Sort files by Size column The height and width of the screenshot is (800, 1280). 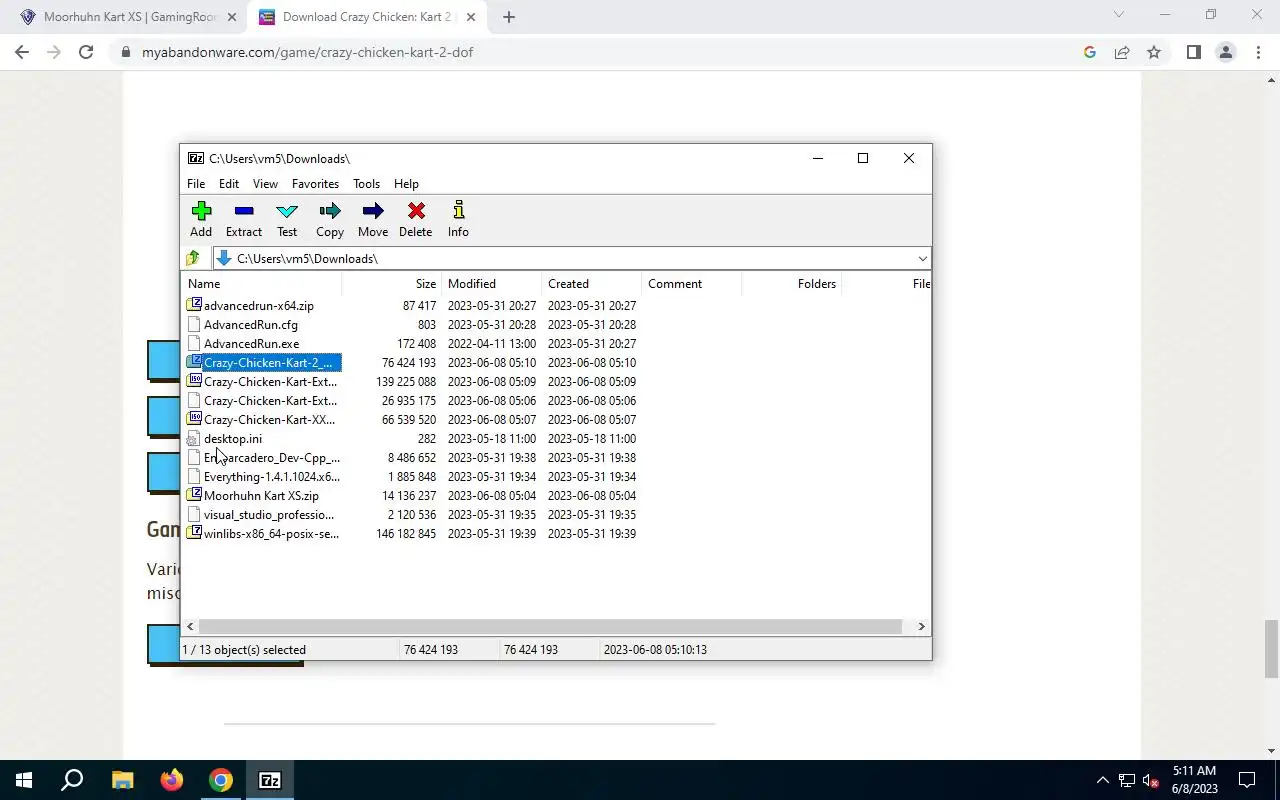click(x=392, y=284)
